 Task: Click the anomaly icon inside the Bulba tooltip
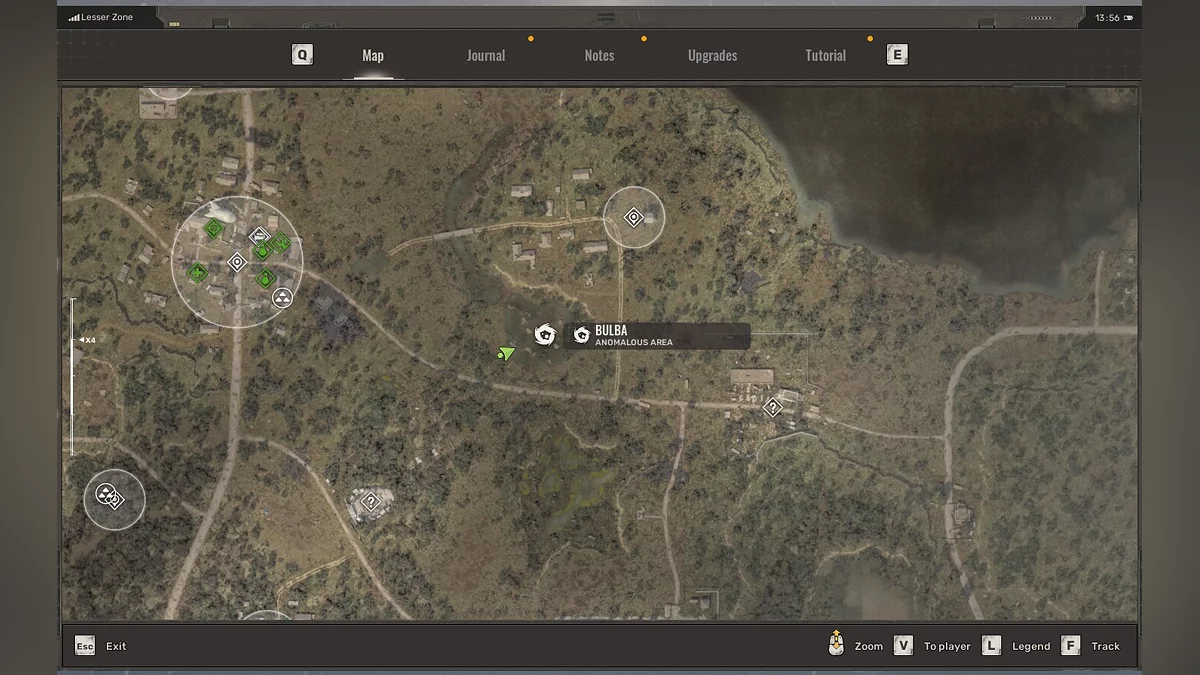pos(582,335)
